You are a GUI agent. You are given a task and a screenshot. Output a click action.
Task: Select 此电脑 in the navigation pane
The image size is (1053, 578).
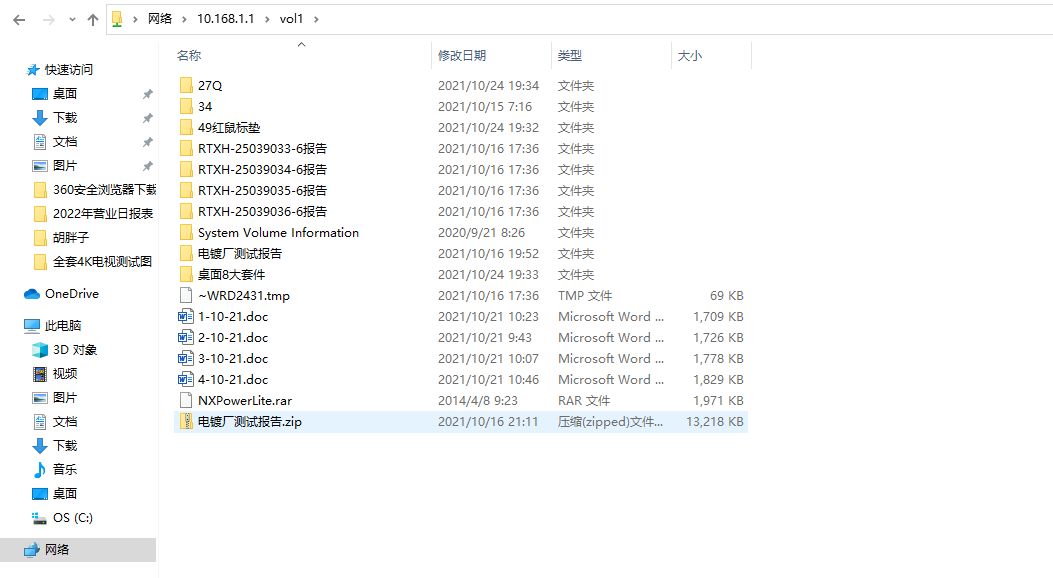[x=63, y=326]
